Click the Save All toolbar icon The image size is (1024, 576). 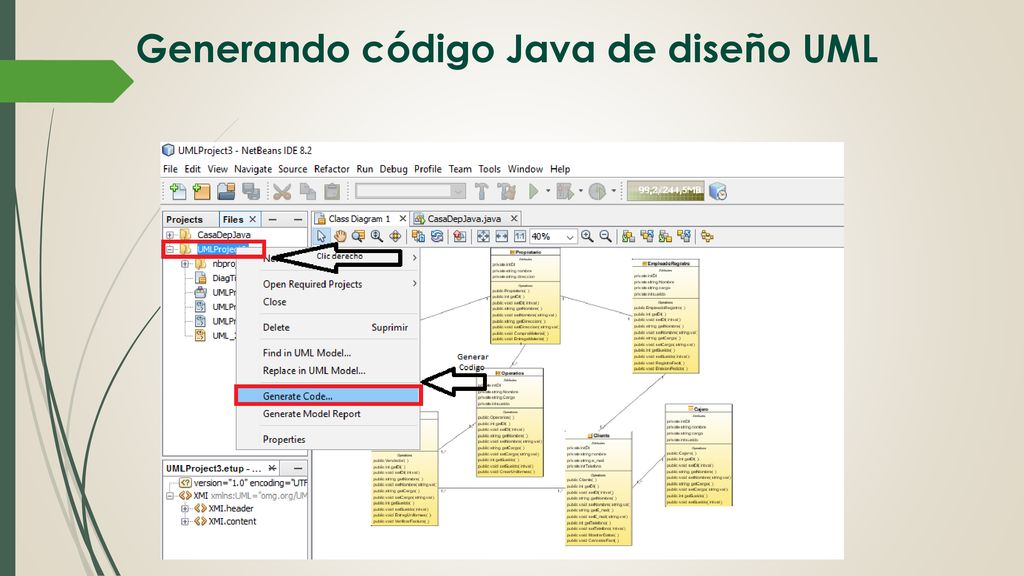coord(251,191)
